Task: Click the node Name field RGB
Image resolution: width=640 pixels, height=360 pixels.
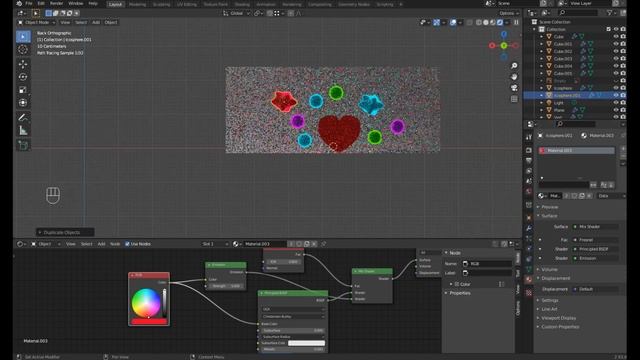Action: coord(487,264)
